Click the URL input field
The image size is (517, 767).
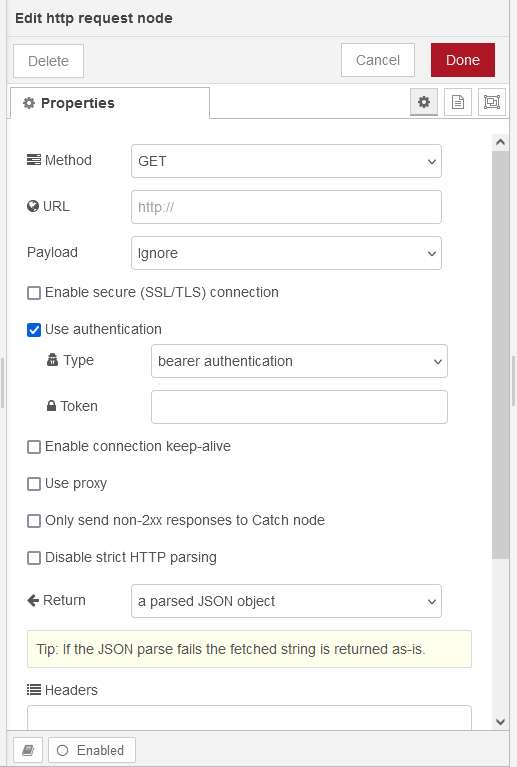coord(286,207)
